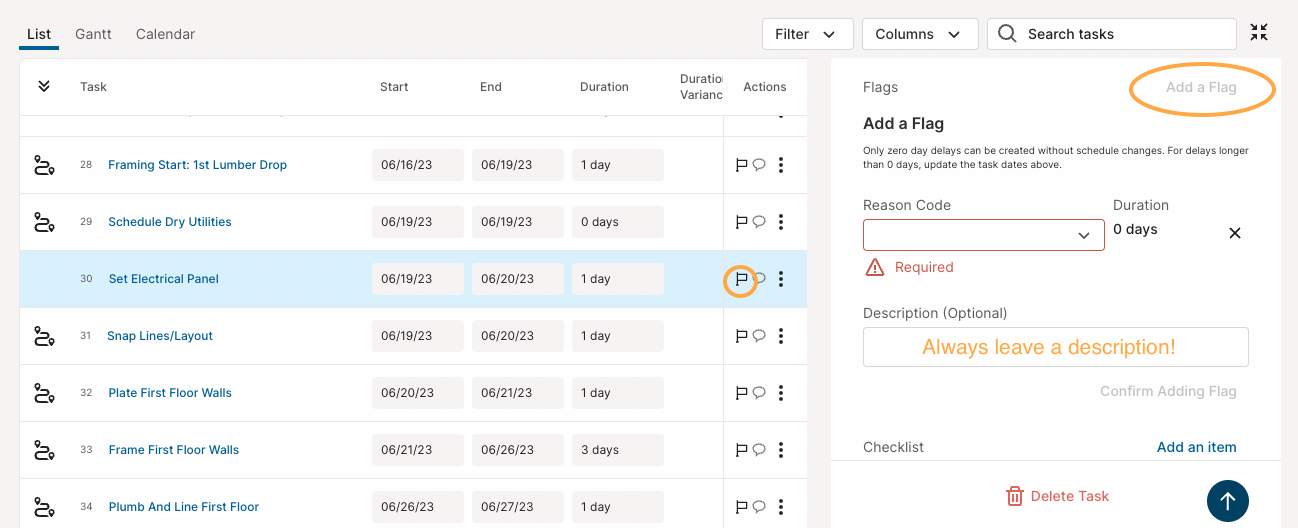
Task: Remove the flag entry with the X
Action: tap(1235, 233)
